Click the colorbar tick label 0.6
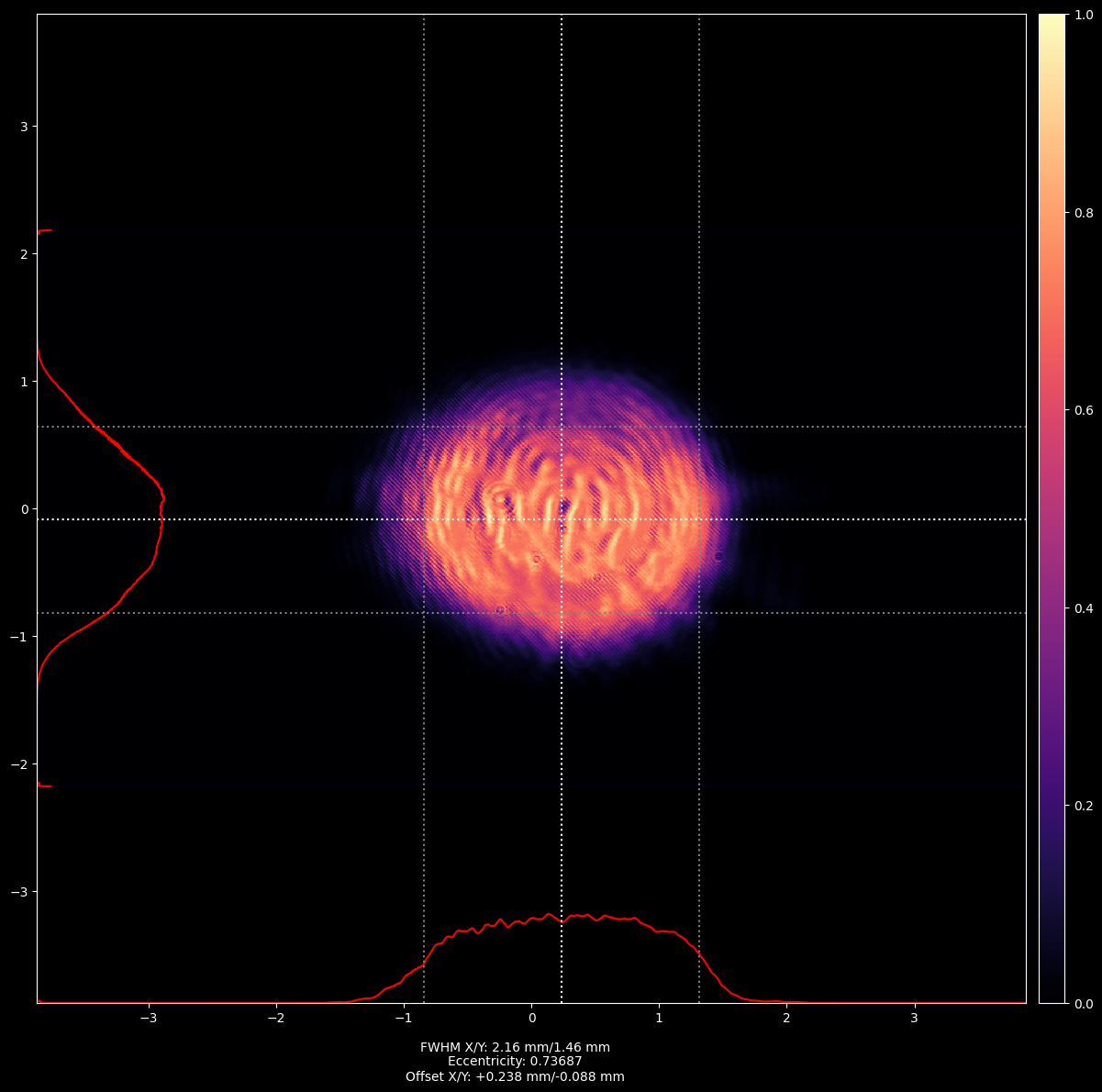This screenshot has width=1102, height=1092. tap(1083, 410)
